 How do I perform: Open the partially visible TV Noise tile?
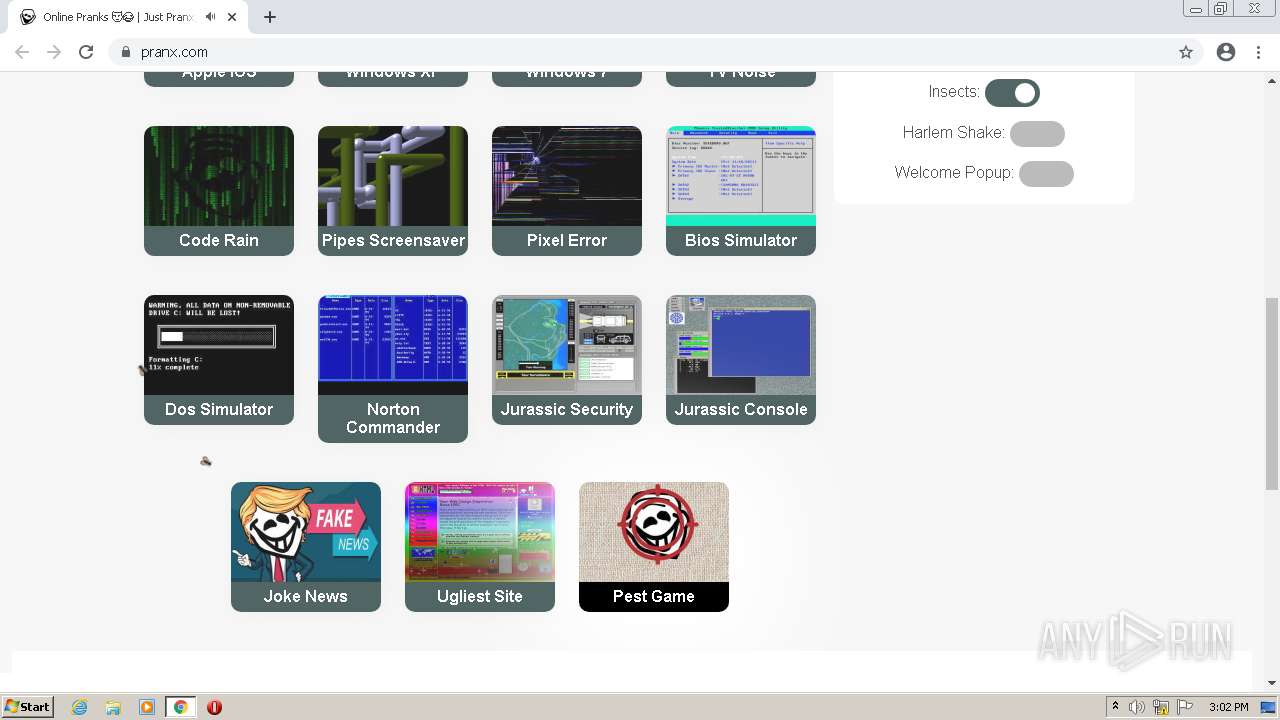coord(741,79)
